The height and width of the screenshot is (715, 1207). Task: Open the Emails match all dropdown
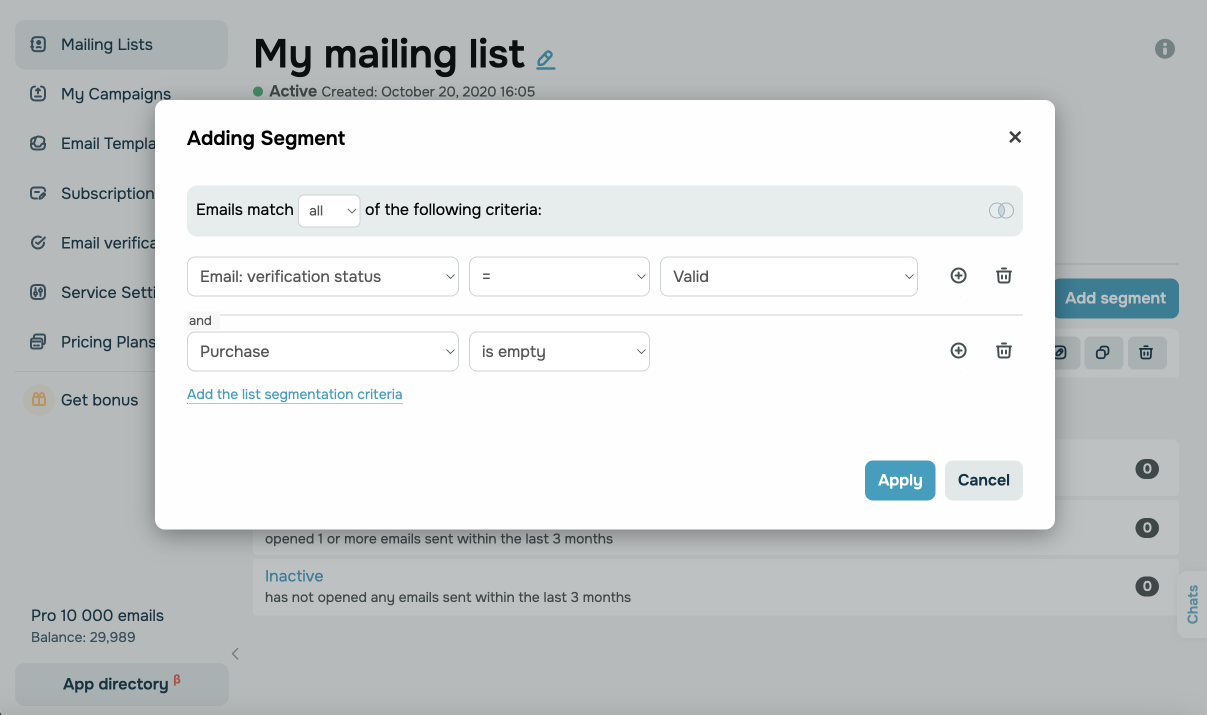coord(329,211)
